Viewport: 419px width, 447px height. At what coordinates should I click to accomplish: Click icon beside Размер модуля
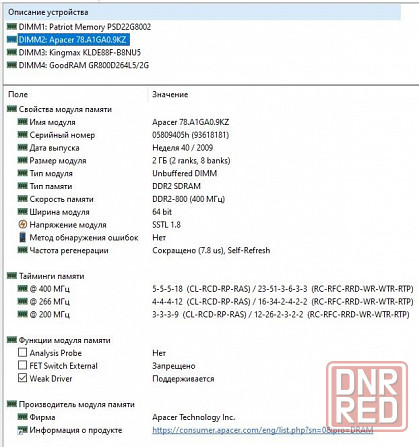(x=22, y=160)
